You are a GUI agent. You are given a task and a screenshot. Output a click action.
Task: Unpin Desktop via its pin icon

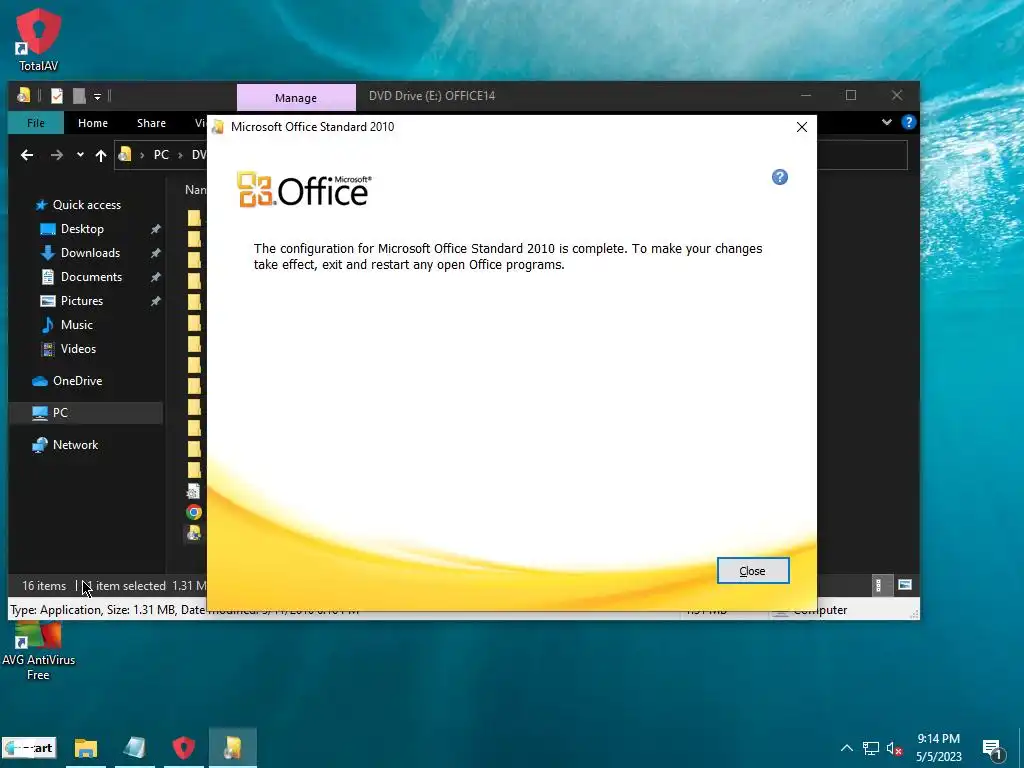(x=155, y=229)
